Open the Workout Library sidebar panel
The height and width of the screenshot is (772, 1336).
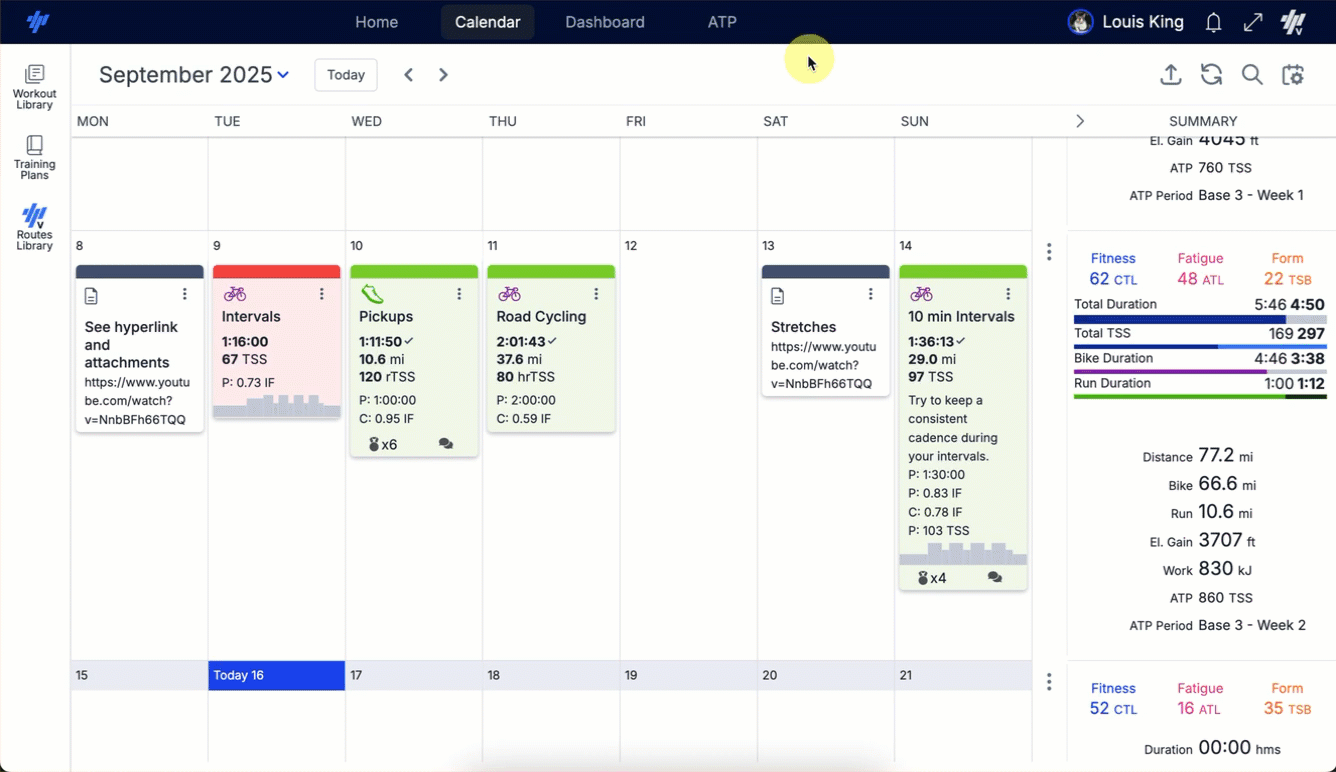click(x=34, y=86)
